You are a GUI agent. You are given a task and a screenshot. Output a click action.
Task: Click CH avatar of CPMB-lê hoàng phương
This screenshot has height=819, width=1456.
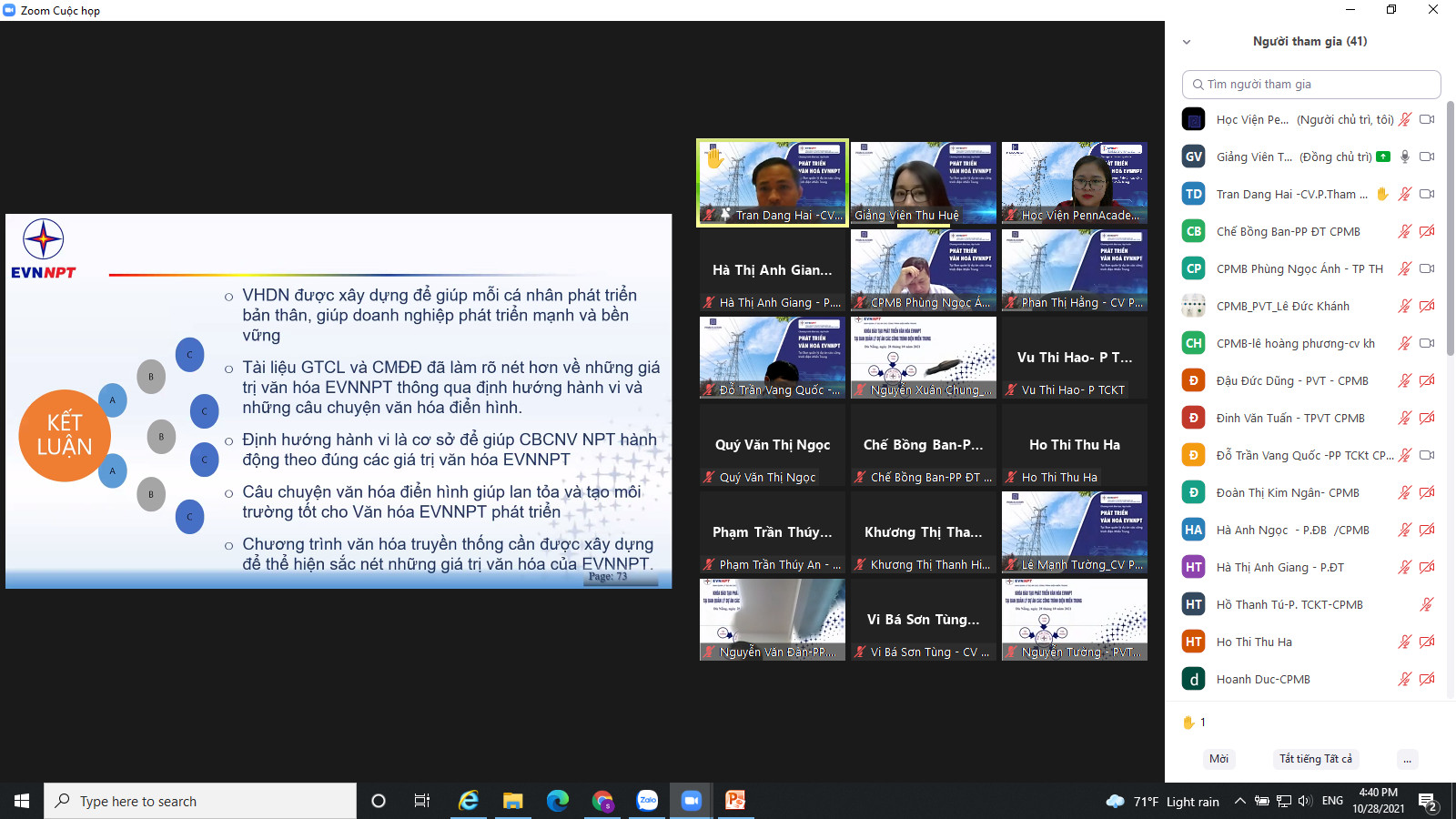[1193, 343]
